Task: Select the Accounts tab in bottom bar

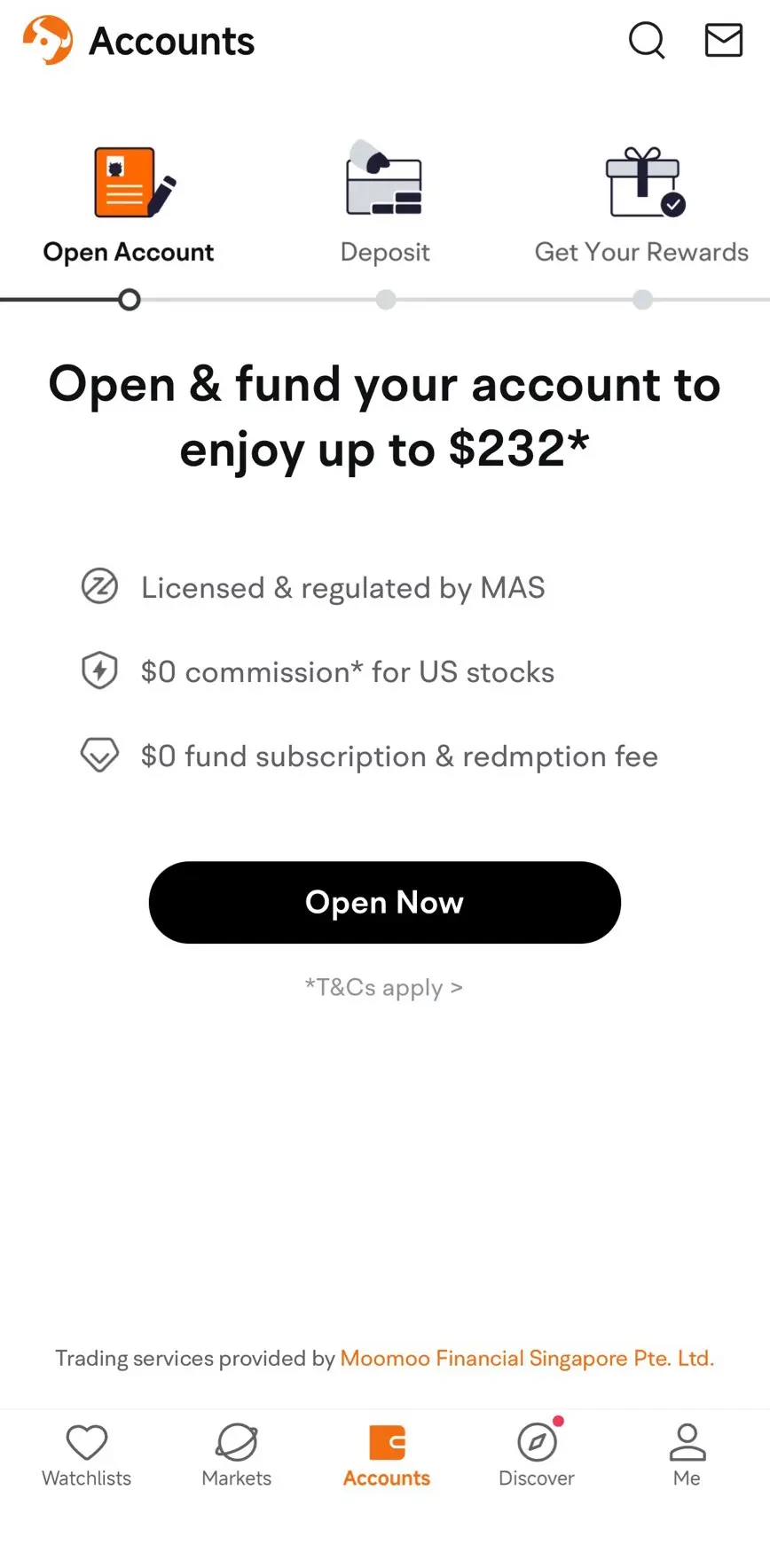Action: click(x=387, y=1454)
